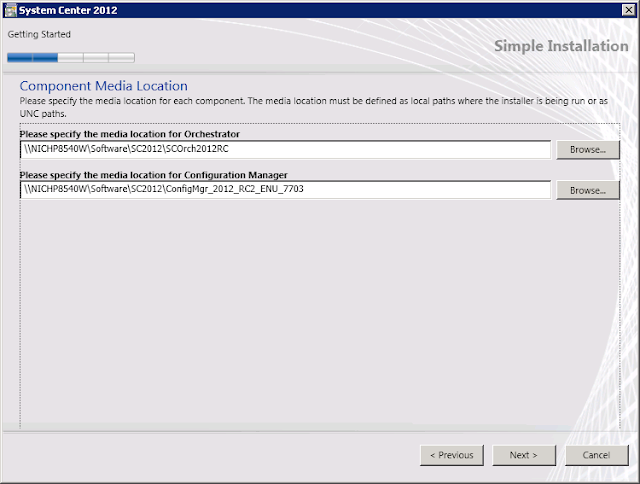The image size is (640, 484).
Task: Click the Getting Started label
Action: pos(39,34)
